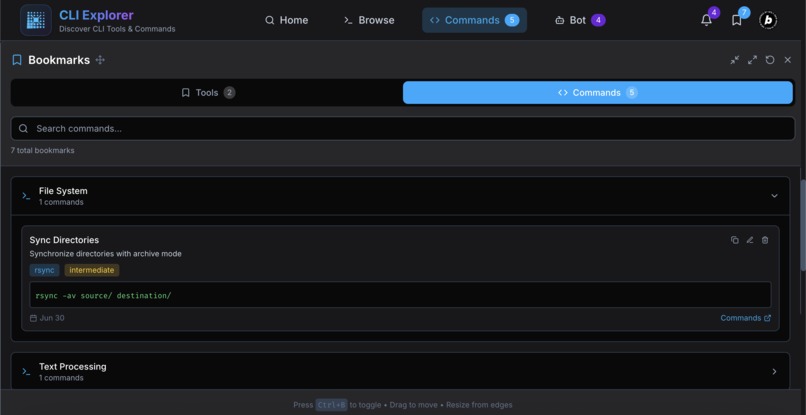806x415 pixels.
Task: Focus the Search commands input field
Action: point(403,129)
